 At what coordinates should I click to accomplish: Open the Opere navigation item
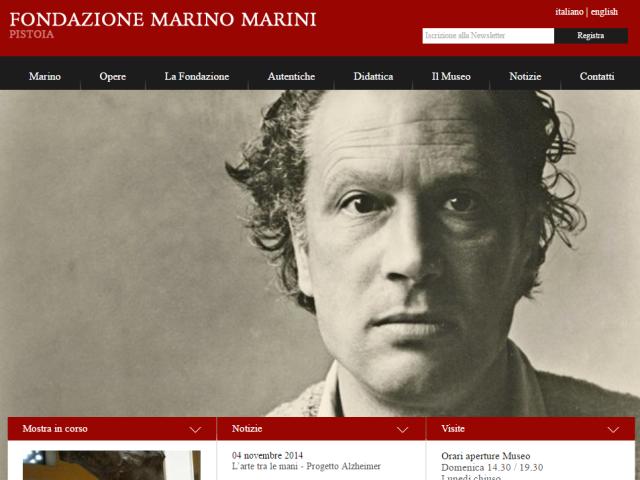click(113, 76)
